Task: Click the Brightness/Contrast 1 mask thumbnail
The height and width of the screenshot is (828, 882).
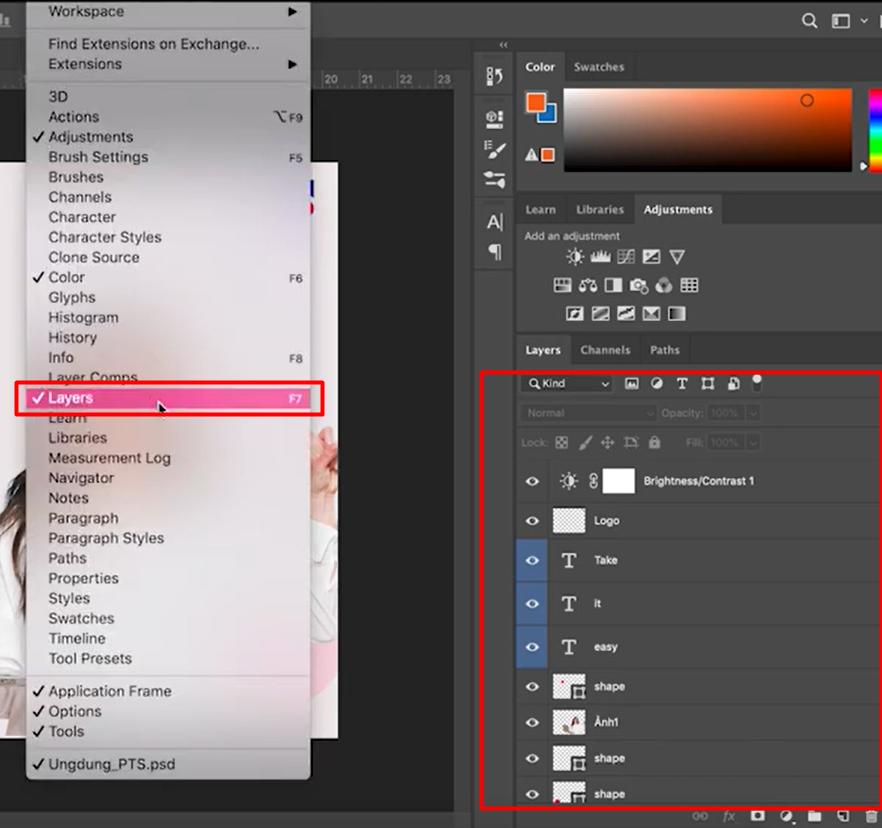Action: (620, 481)
